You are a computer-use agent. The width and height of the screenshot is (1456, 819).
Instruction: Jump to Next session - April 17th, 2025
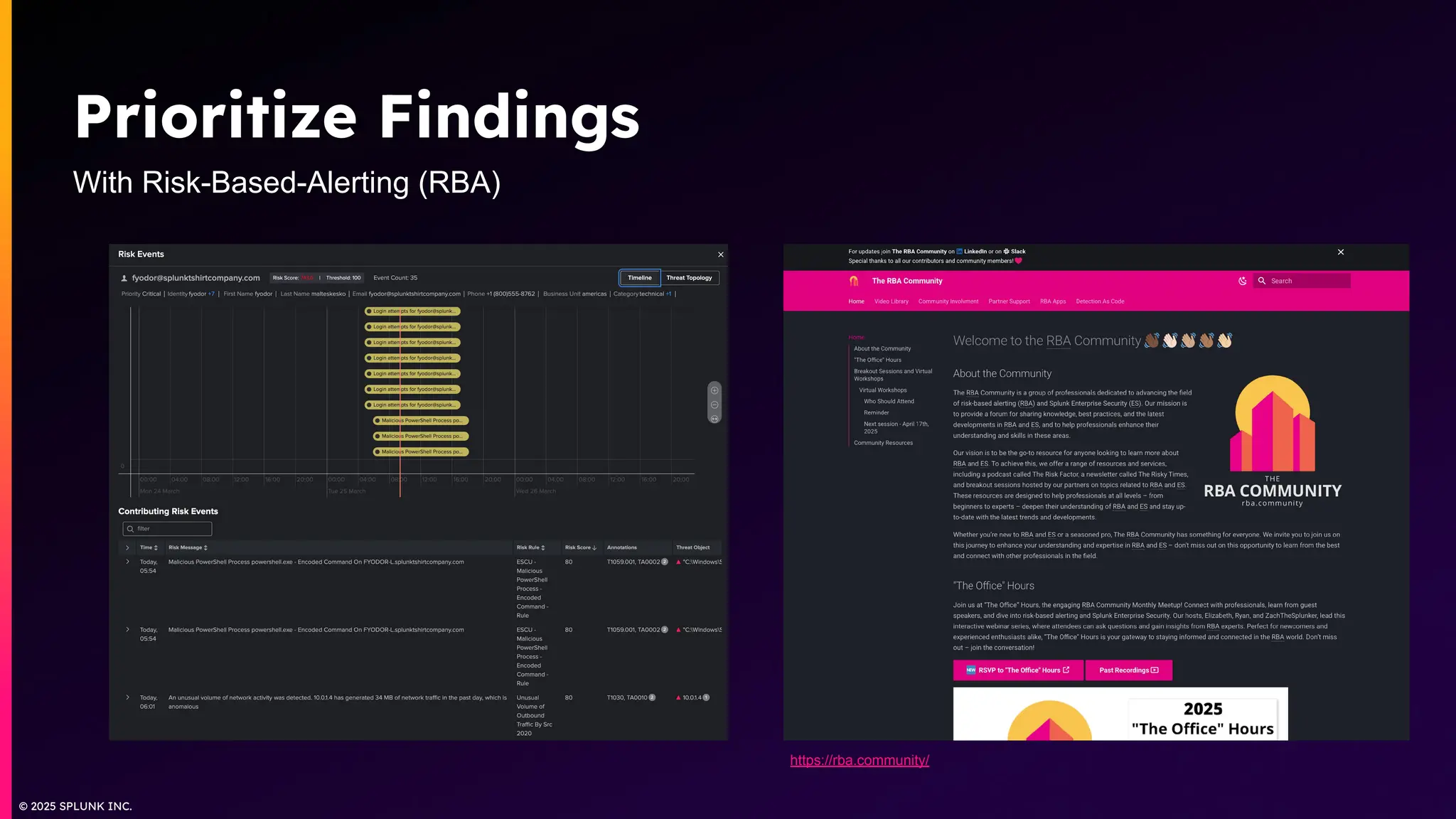coord(896,427)
